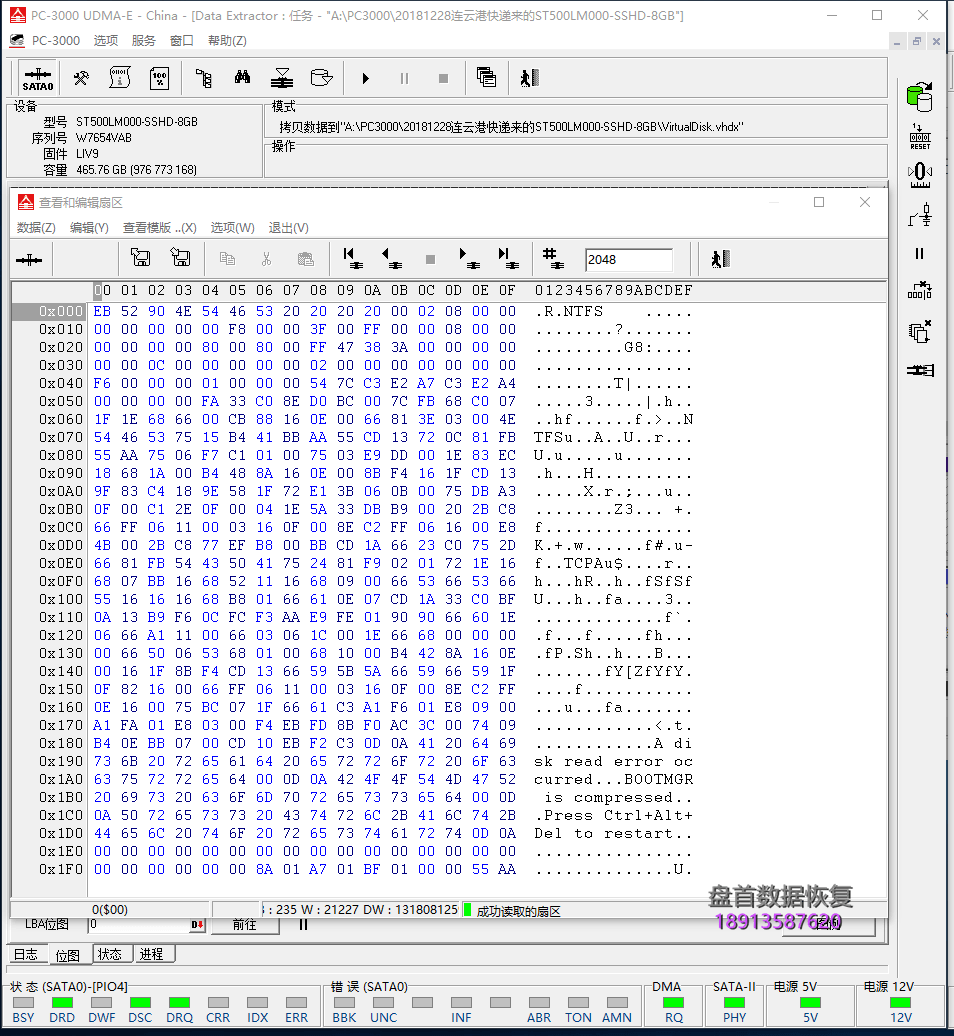Click the '.R.NTFS' ASCII text in first row
The height and width of the screenshot is (1036, 954).
point(569,311)
